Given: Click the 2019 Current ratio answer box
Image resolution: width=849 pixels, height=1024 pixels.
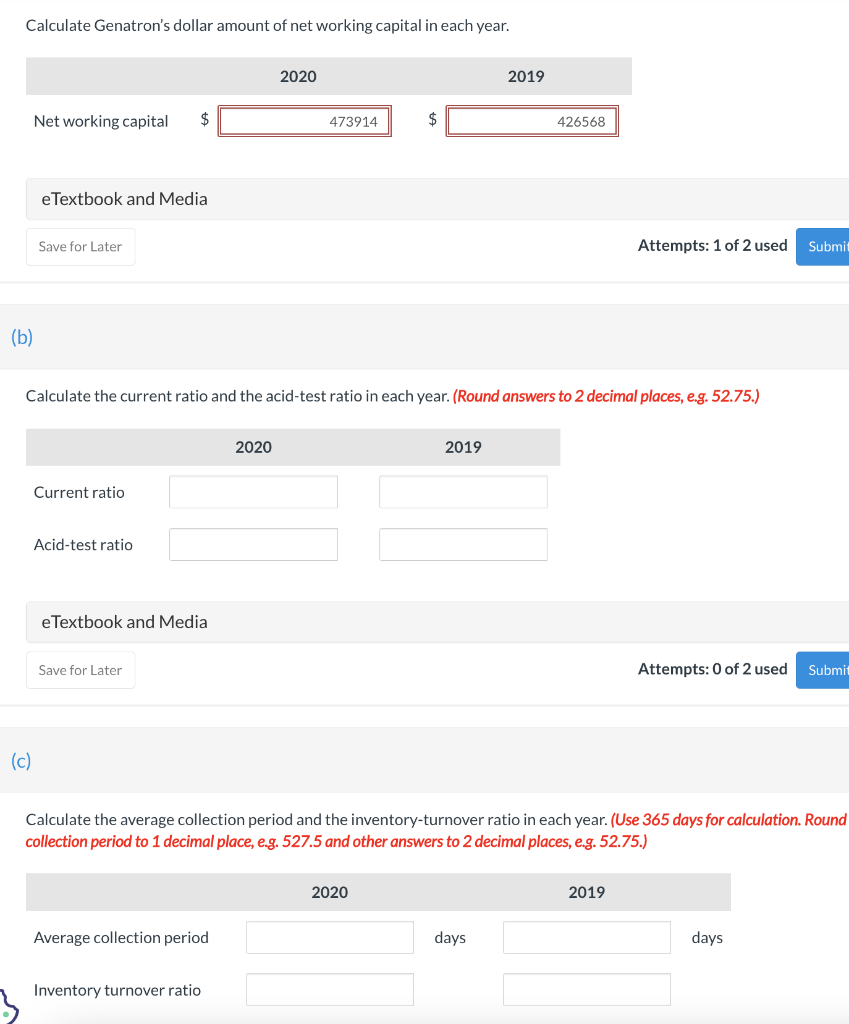Looking at the screenshot, I should pyautogui.click(x=463, y=491).
